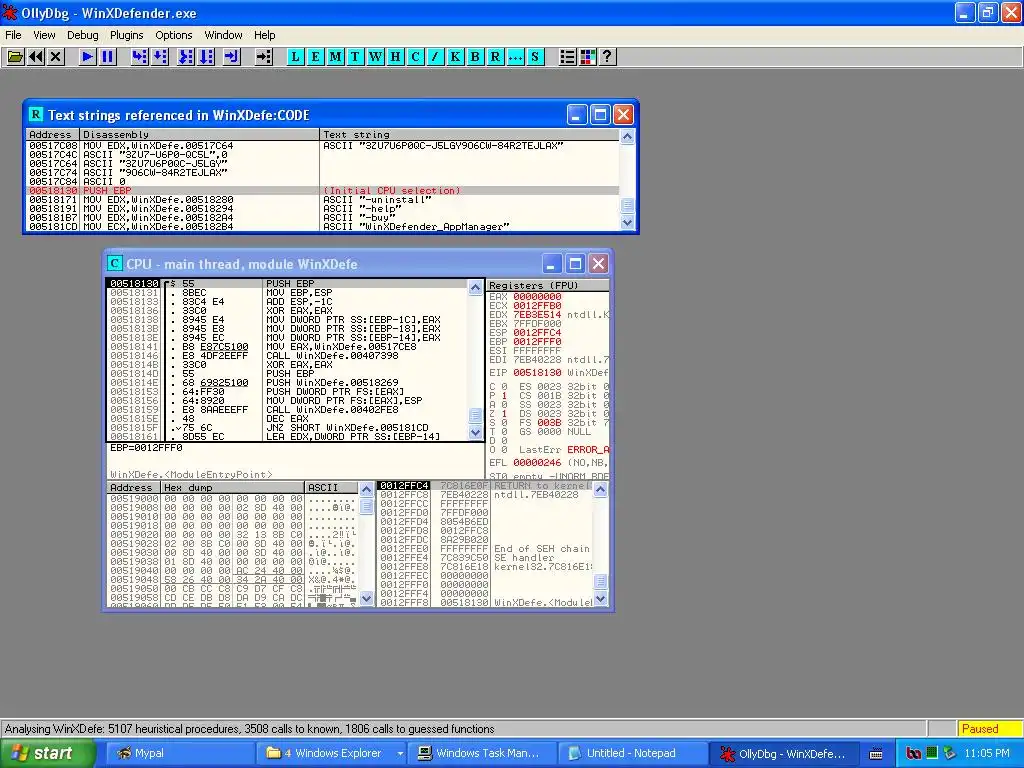
Task: Click the P flag value in registers
Action: pos(504,396)
